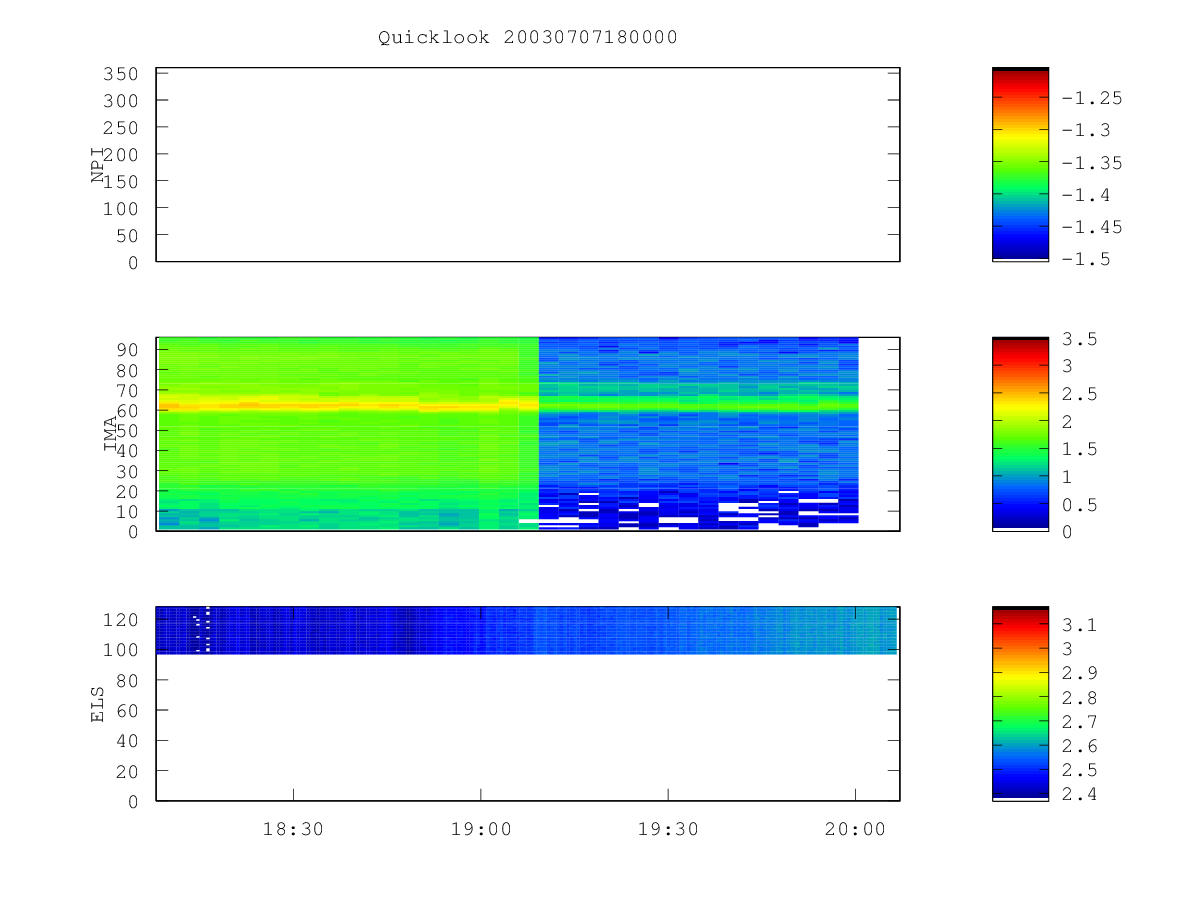Select the IMA axis label
This screenshot has width=1200, height=900.
click(110, 434)
